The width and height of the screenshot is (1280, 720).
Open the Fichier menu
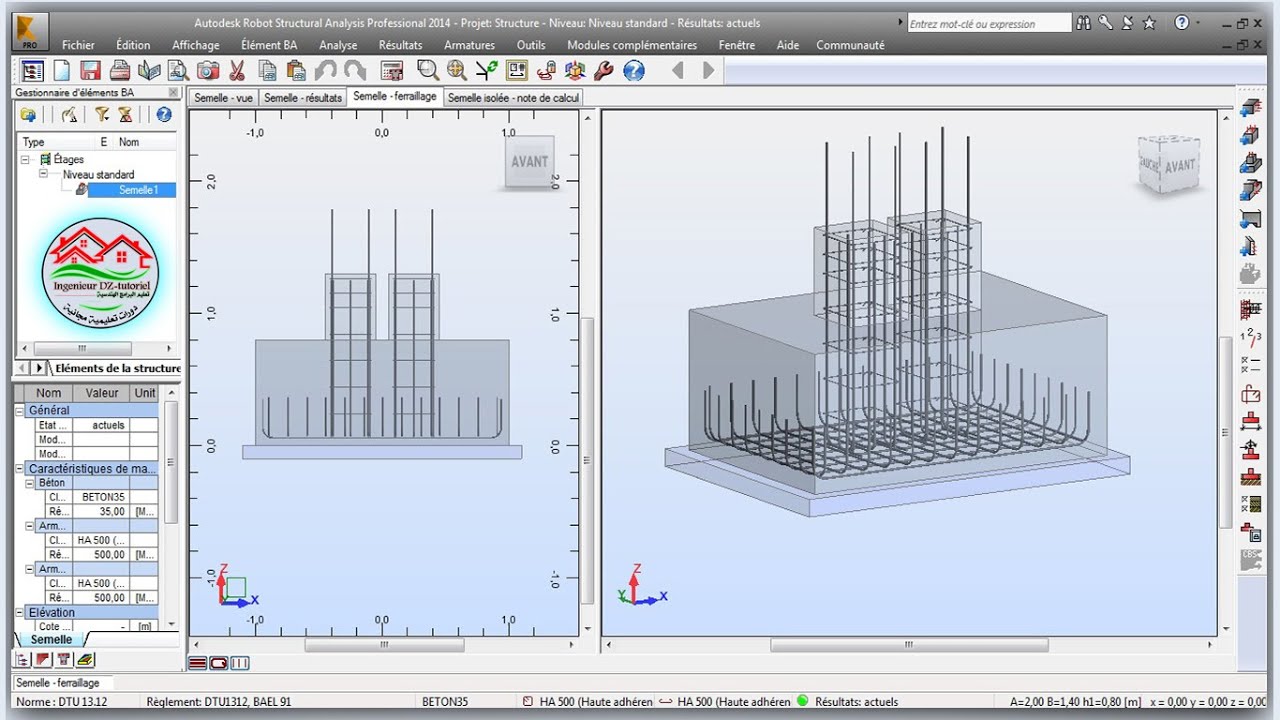tap(78, 45)
